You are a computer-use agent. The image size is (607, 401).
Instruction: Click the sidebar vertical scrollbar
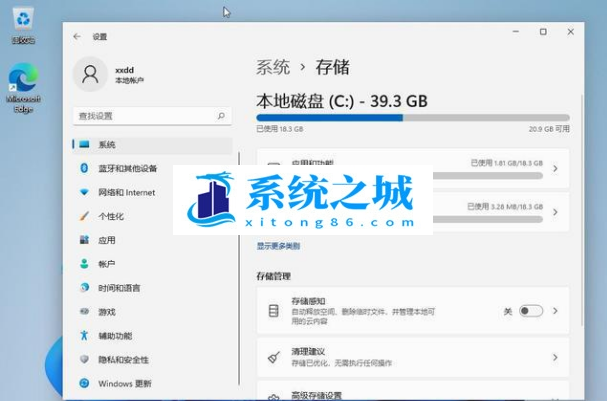pos(239,267)
